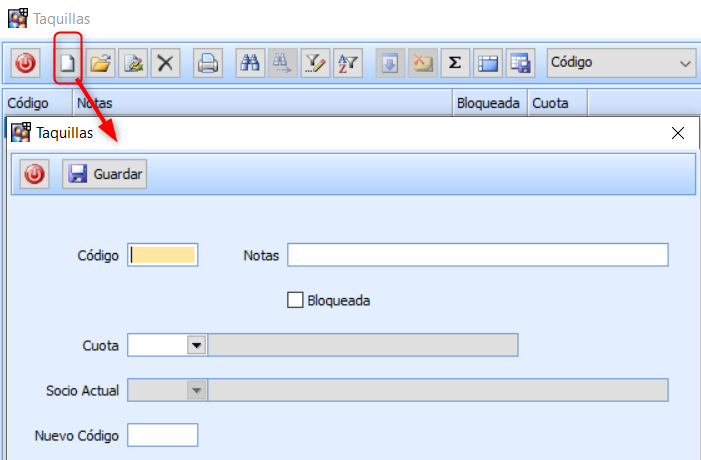Open the Código search field dropdown
Image resolution: width=701 pixels, height=460 pixels.
(685, 63)
